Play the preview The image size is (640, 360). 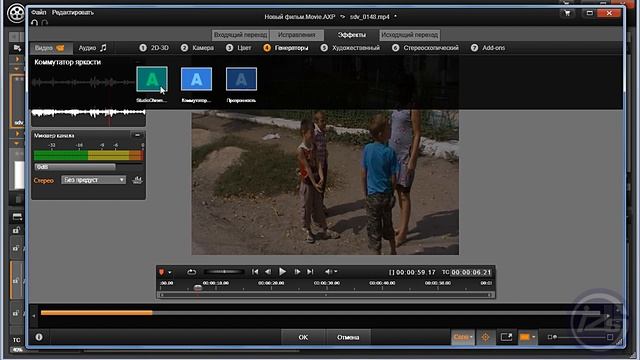pyautogui.click(x=282, y=271)
